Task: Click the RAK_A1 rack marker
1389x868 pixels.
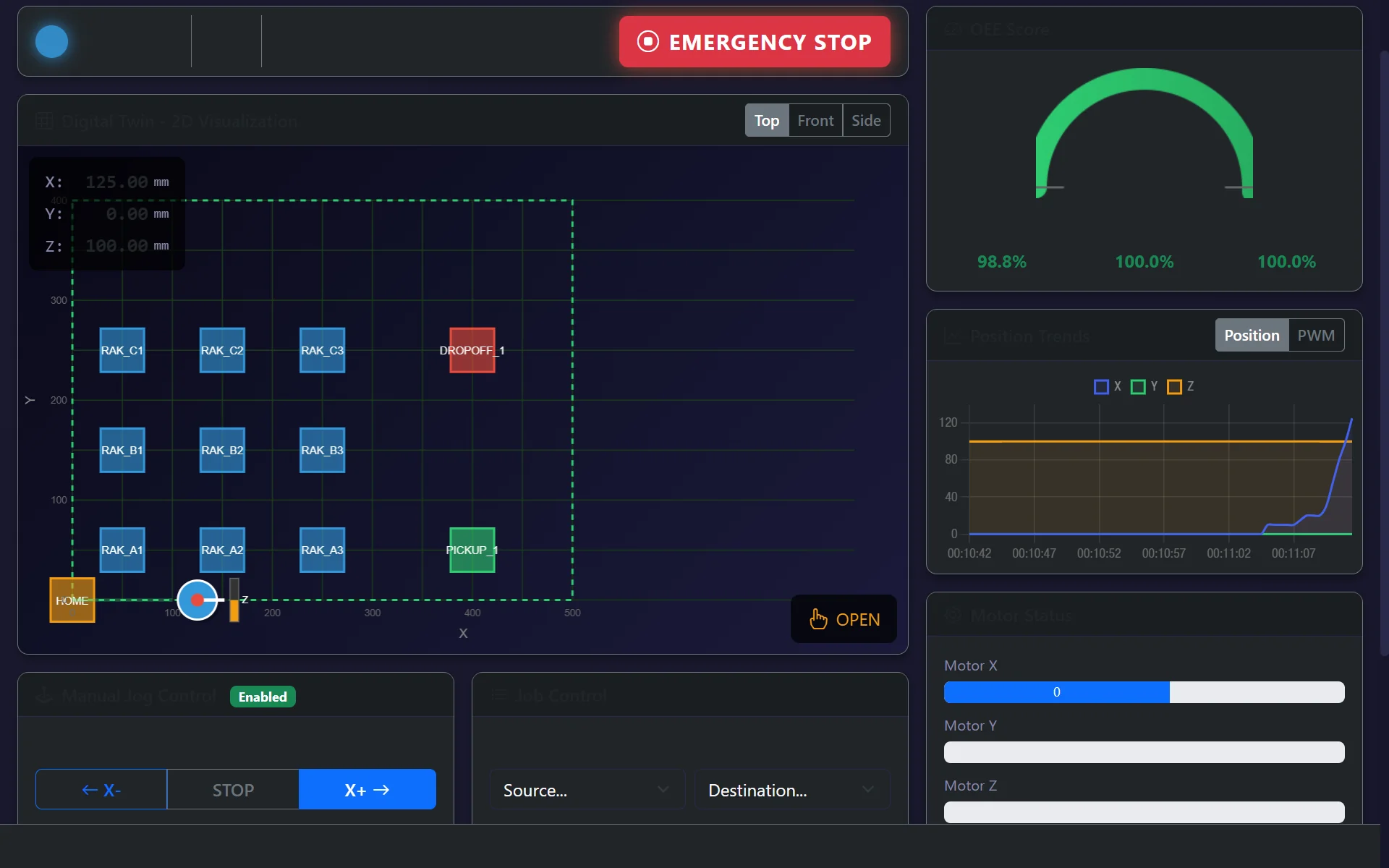Action: (122, 550)
